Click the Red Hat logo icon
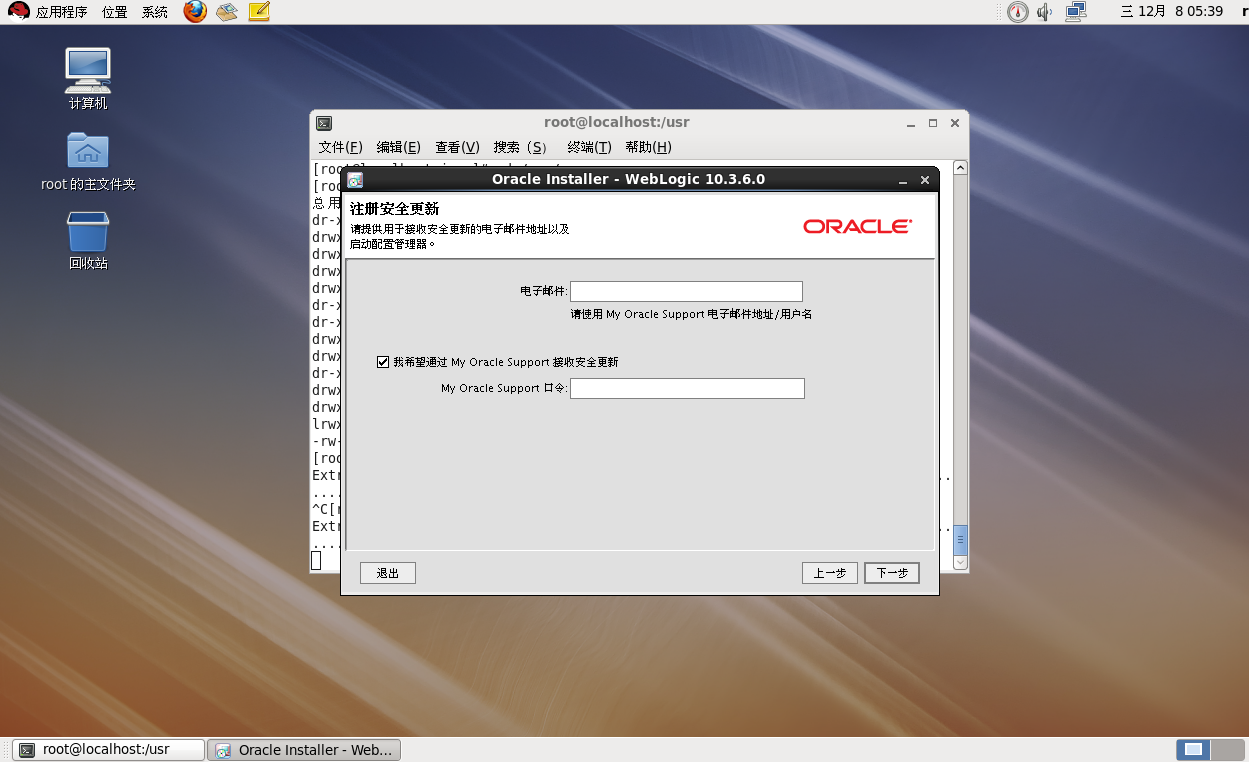The image size is (1249, 762). [x=18, y=12]
